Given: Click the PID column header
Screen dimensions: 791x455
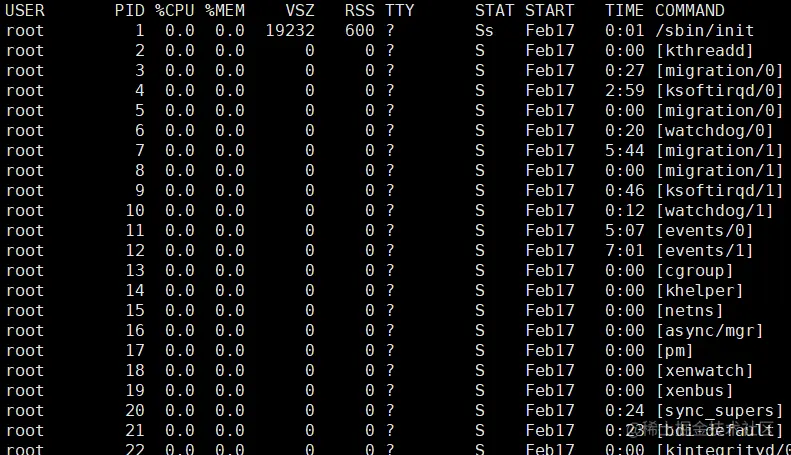Looking at the screenshot, I should 130,11.
